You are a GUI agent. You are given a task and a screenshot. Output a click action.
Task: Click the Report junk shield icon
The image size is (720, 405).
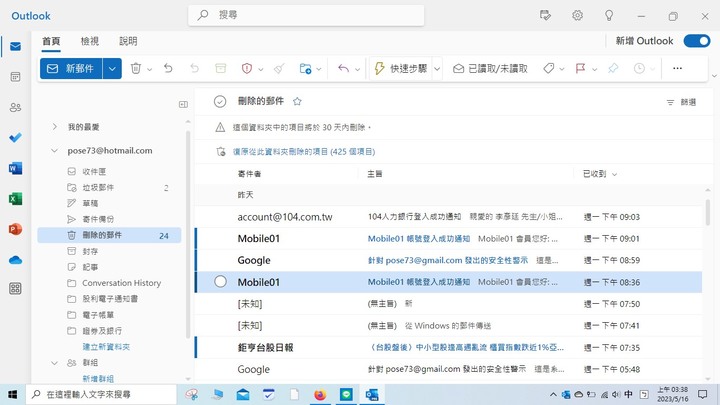pyautogui.click(x=247, y=68)
